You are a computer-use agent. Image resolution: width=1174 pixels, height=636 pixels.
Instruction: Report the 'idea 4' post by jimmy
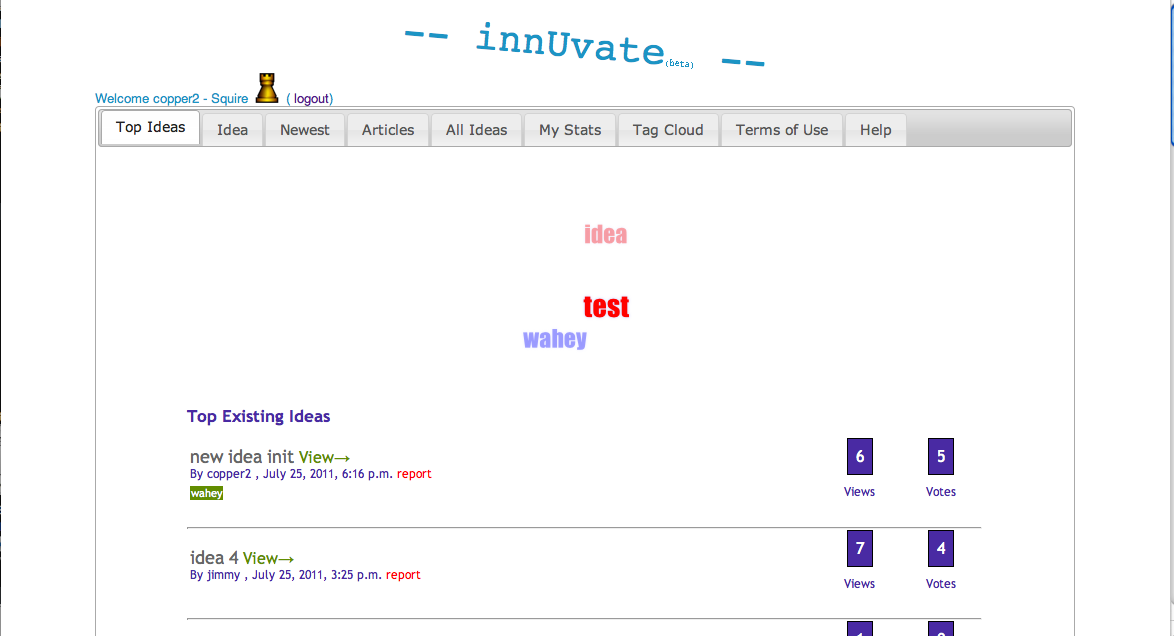tap(403, 575)
